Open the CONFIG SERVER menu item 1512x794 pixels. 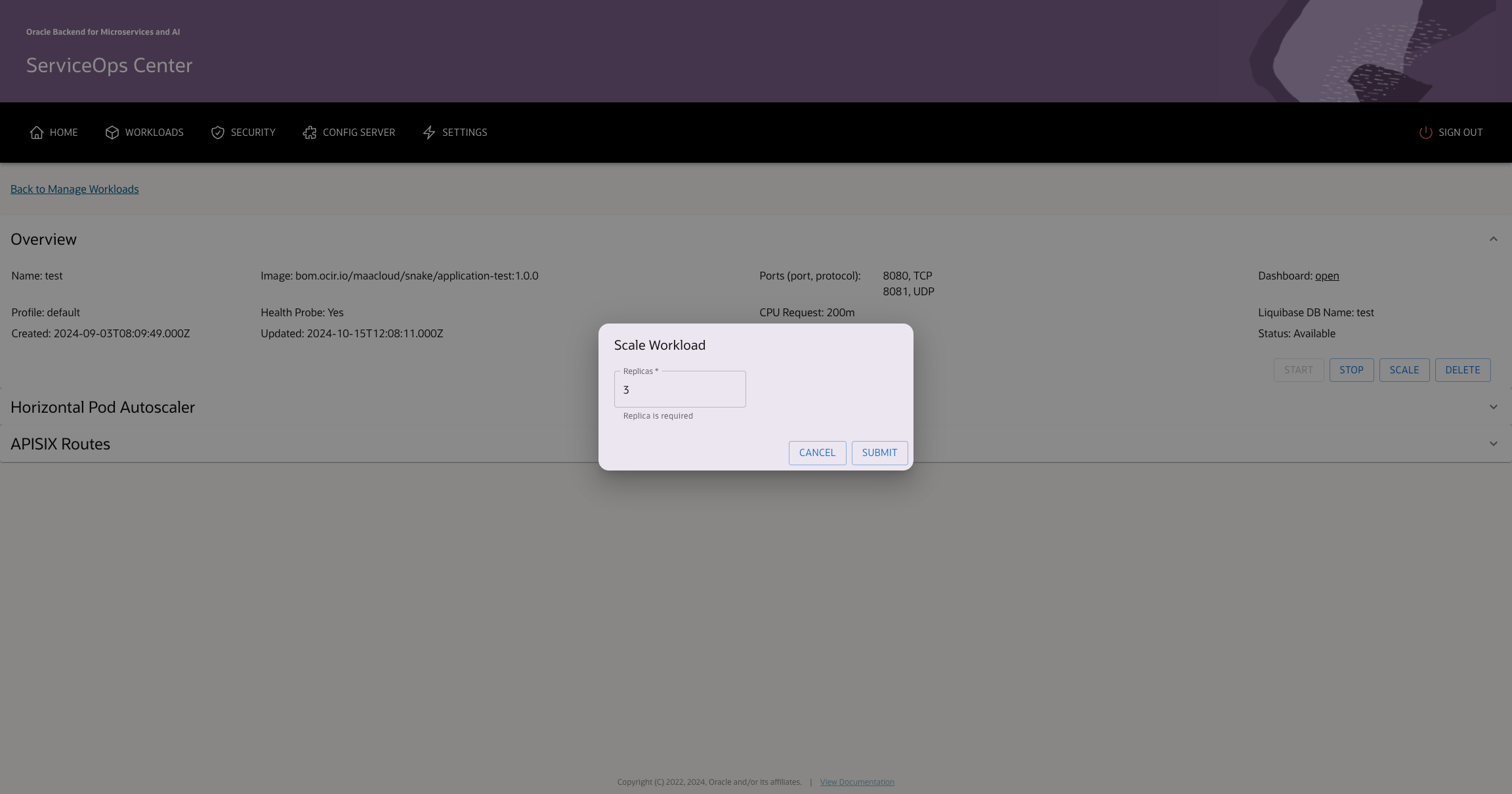point(358,133)
